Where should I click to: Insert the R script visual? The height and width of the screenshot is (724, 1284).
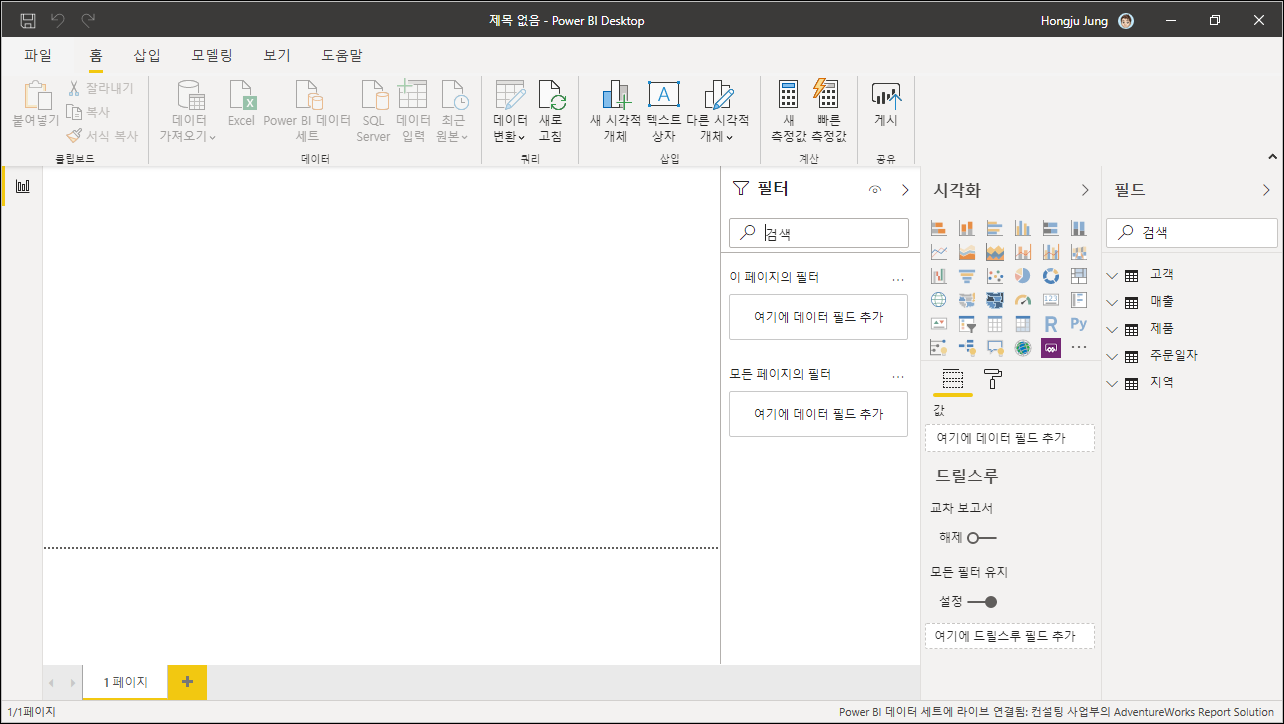pos(1050,324)
